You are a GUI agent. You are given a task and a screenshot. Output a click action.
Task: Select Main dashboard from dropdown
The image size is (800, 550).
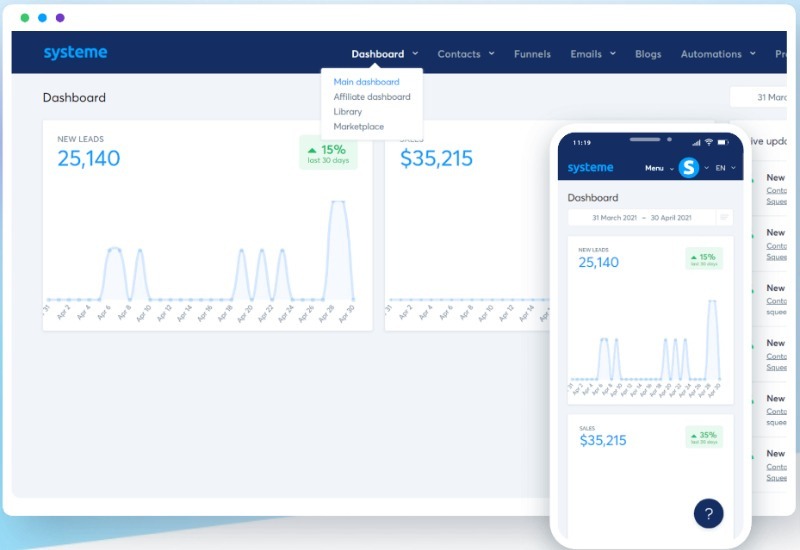[366, 82]
